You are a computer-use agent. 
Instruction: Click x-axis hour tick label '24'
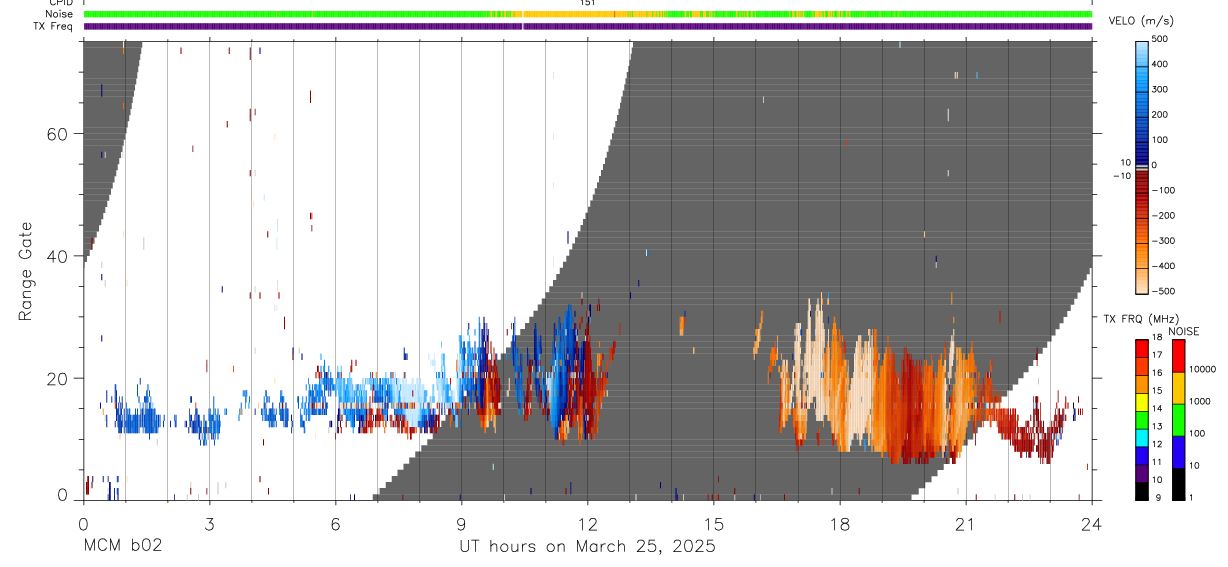[1091, 523]
